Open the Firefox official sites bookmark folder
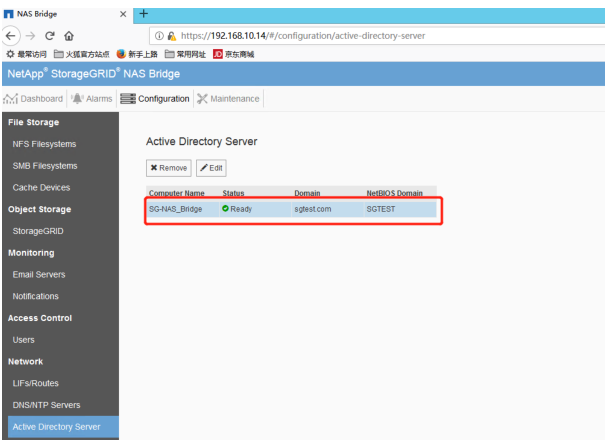Image resolution: width=611 pixels, height=448 pixels. (x=81, y=54)
